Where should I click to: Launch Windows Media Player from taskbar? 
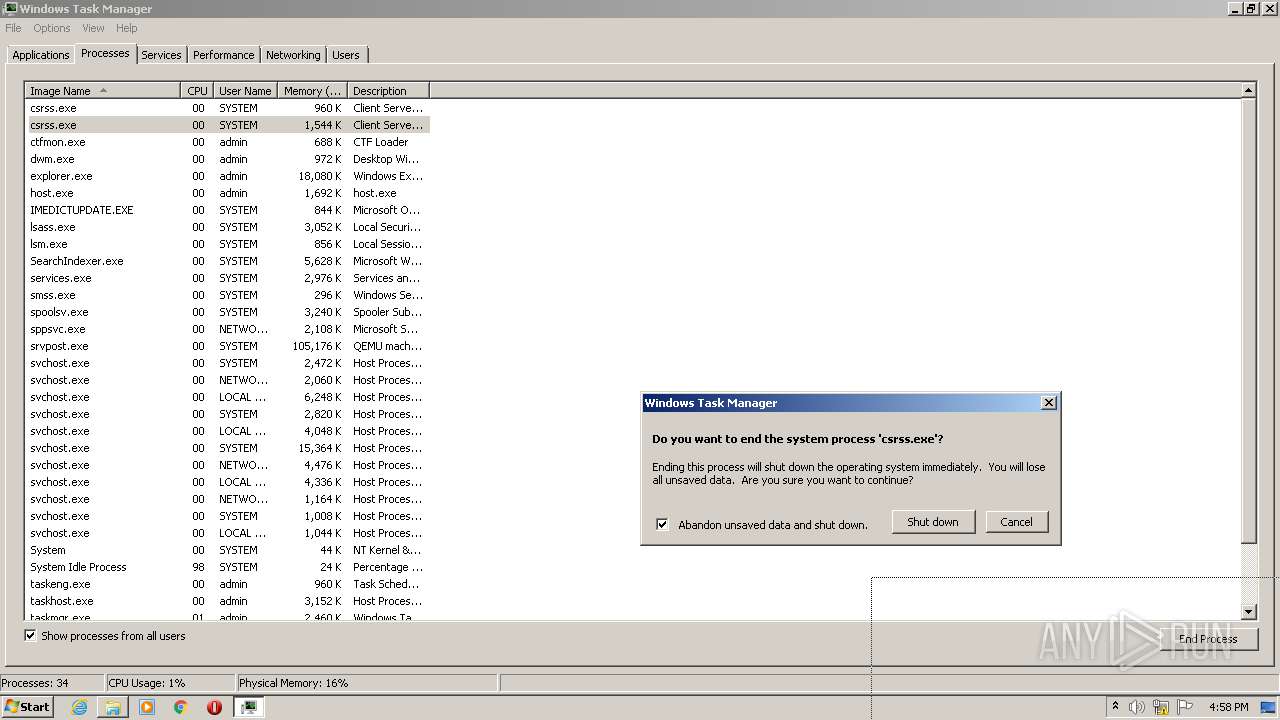(x=147, y=707)
